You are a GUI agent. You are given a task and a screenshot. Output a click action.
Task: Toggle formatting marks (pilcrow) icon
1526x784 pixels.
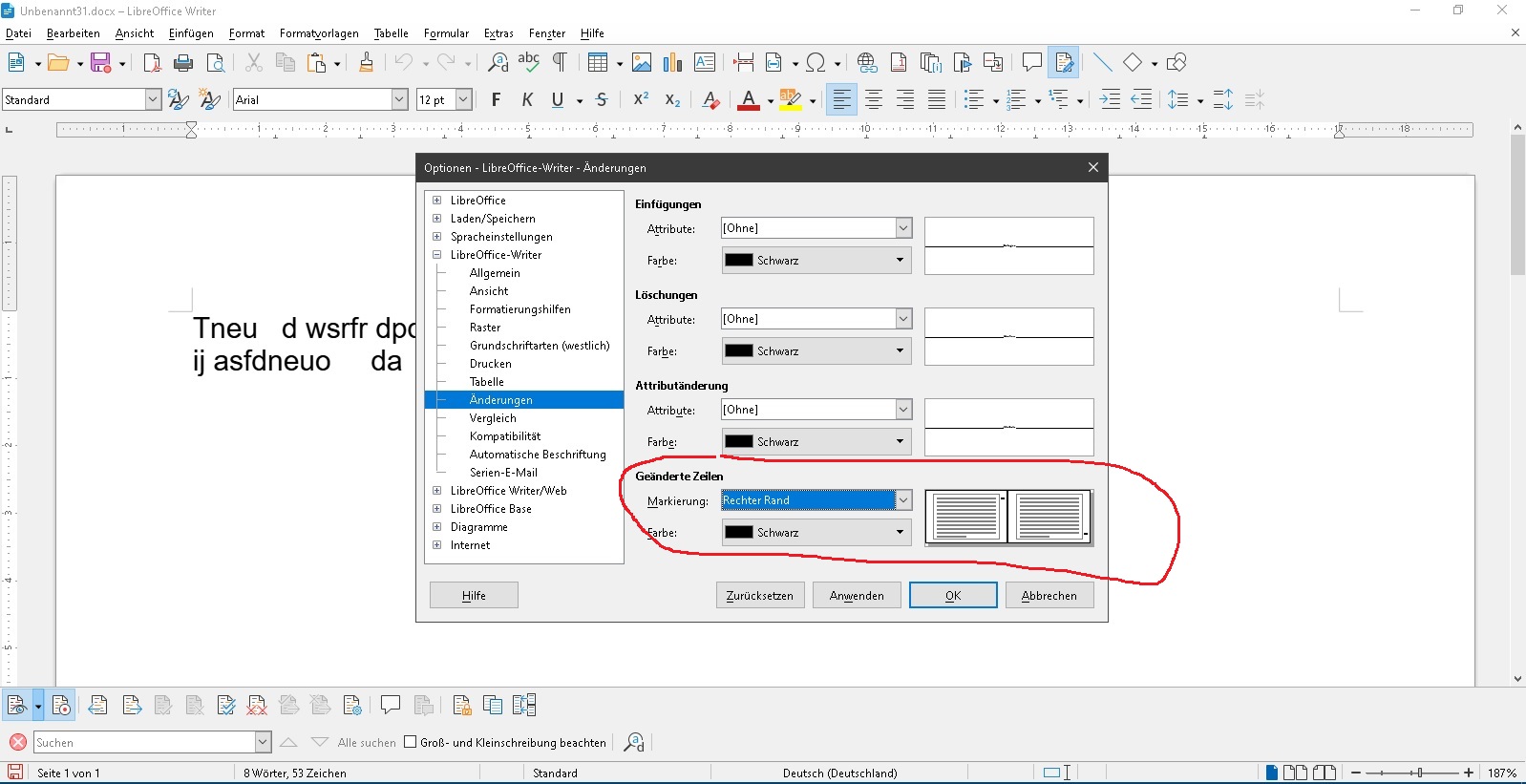[x=560, y=63]
